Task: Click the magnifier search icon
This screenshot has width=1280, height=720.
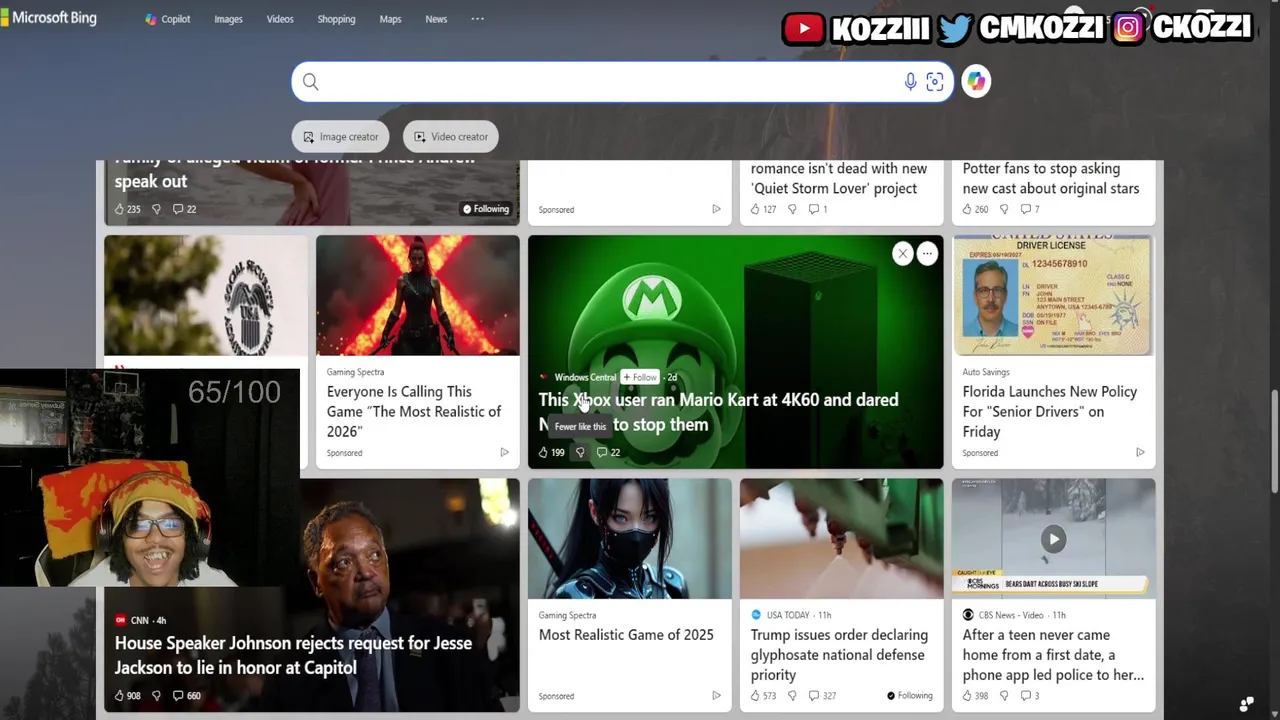Action: (x=310, y=82)
